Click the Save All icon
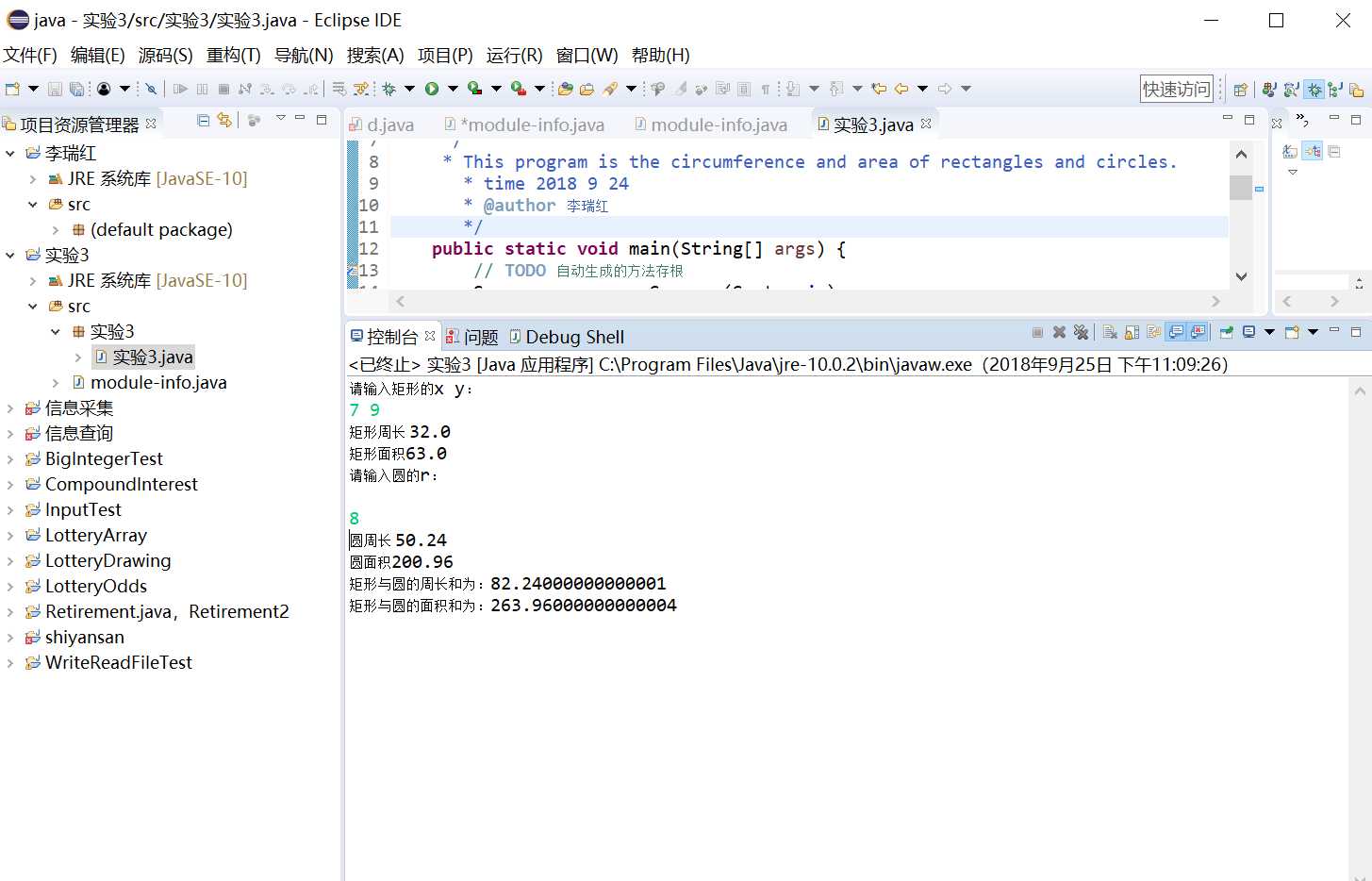Image resolution: width=1372 pixels, height=881 pixels. 76,89
